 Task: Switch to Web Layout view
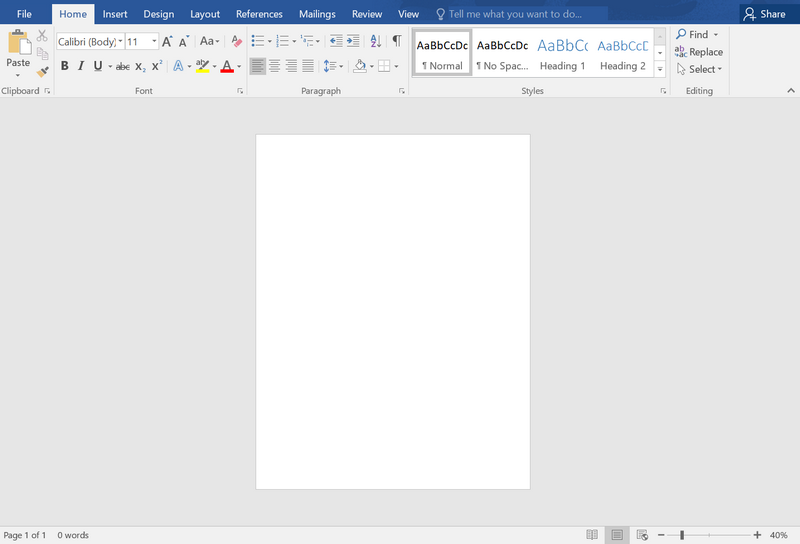642,535
